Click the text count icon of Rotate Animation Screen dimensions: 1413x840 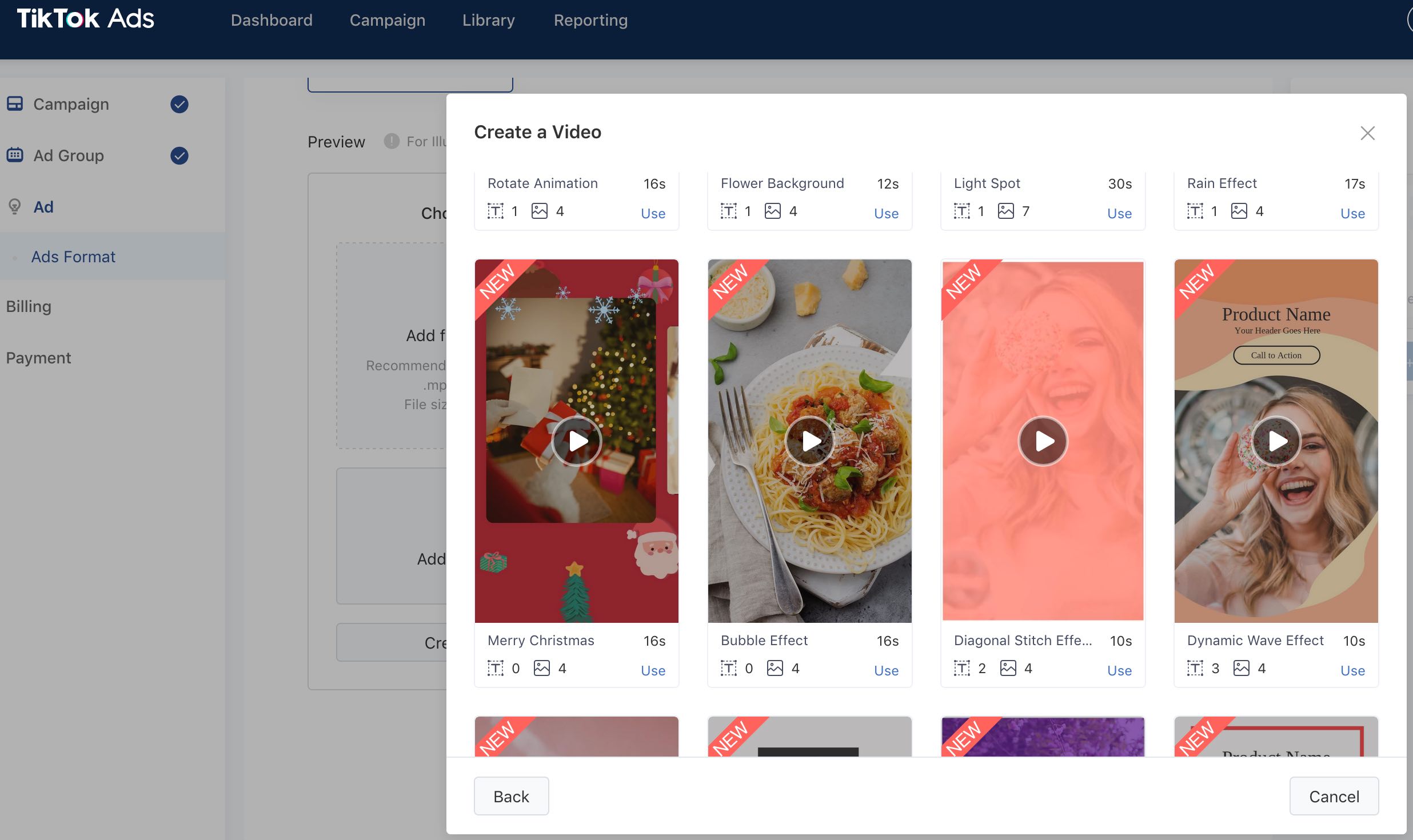point(496,211)
